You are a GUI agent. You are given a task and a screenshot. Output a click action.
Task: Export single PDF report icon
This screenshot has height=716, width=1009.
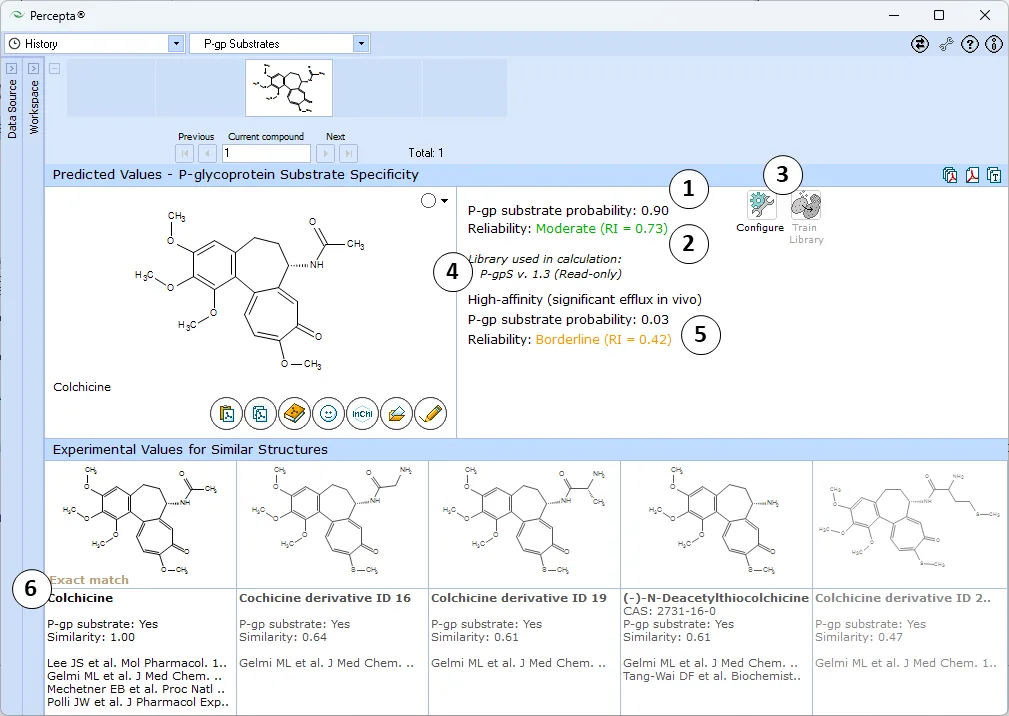[972, 174]
